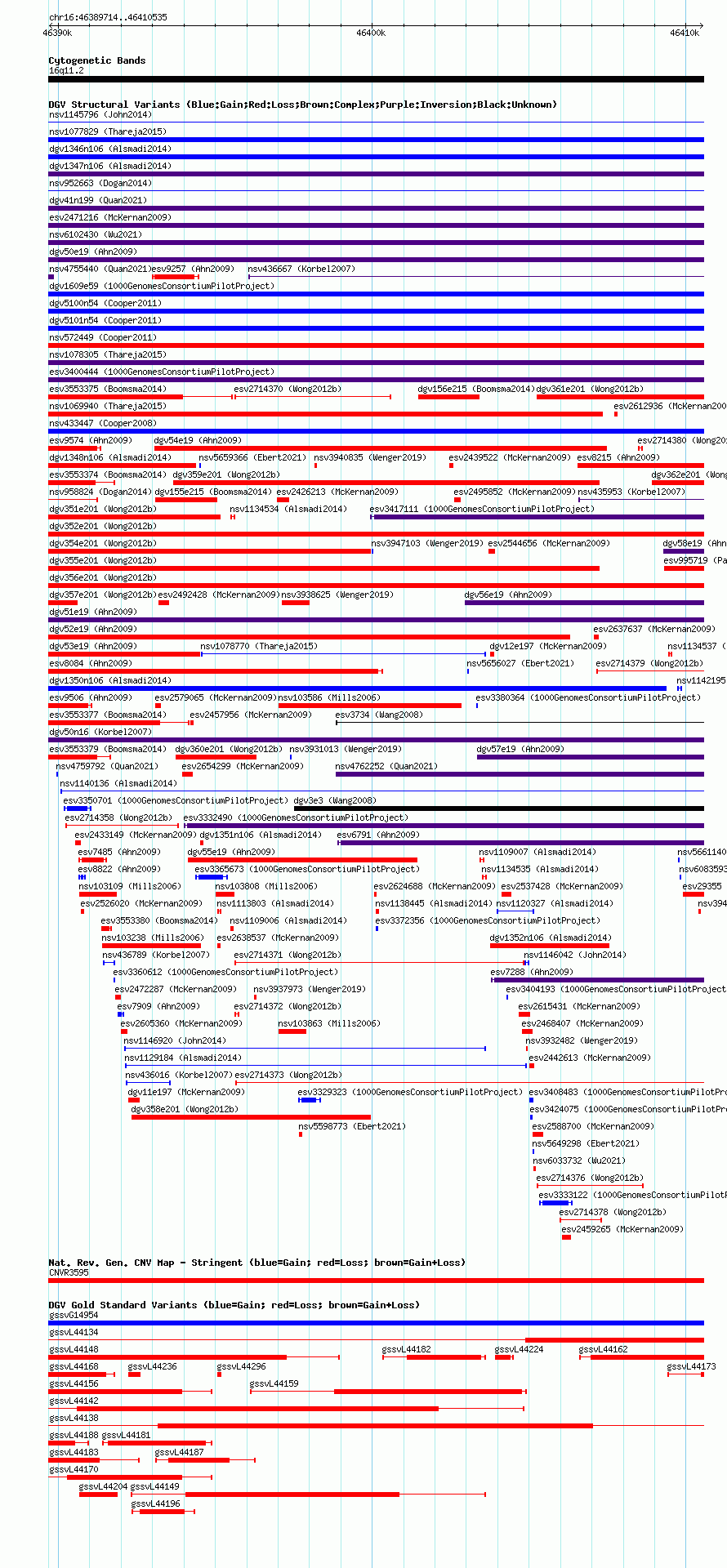The image size is (727, 1568).
Task: Open gold standard variant gssvL44182
Action: 407,1349
